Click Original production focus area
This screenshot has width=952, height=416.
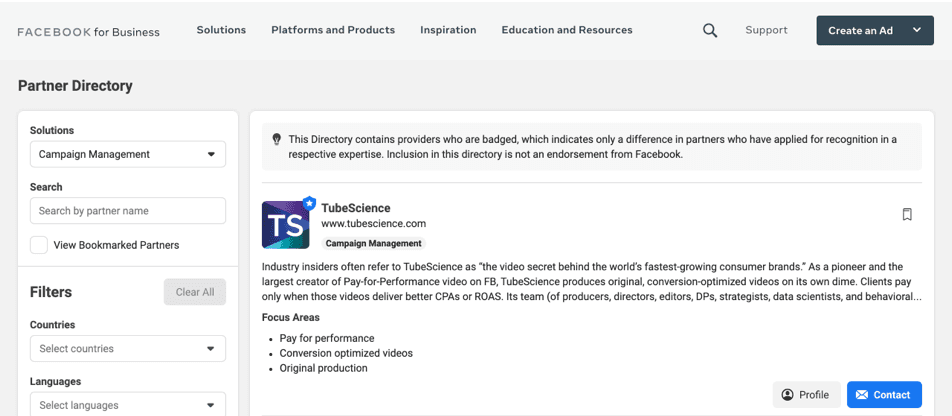(x=323, y=368)
